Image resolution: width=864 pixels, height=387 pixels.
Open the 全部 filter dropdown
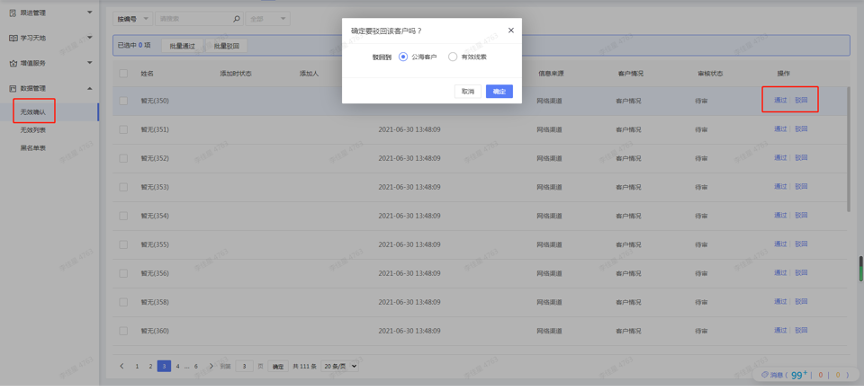pos(267,19)
